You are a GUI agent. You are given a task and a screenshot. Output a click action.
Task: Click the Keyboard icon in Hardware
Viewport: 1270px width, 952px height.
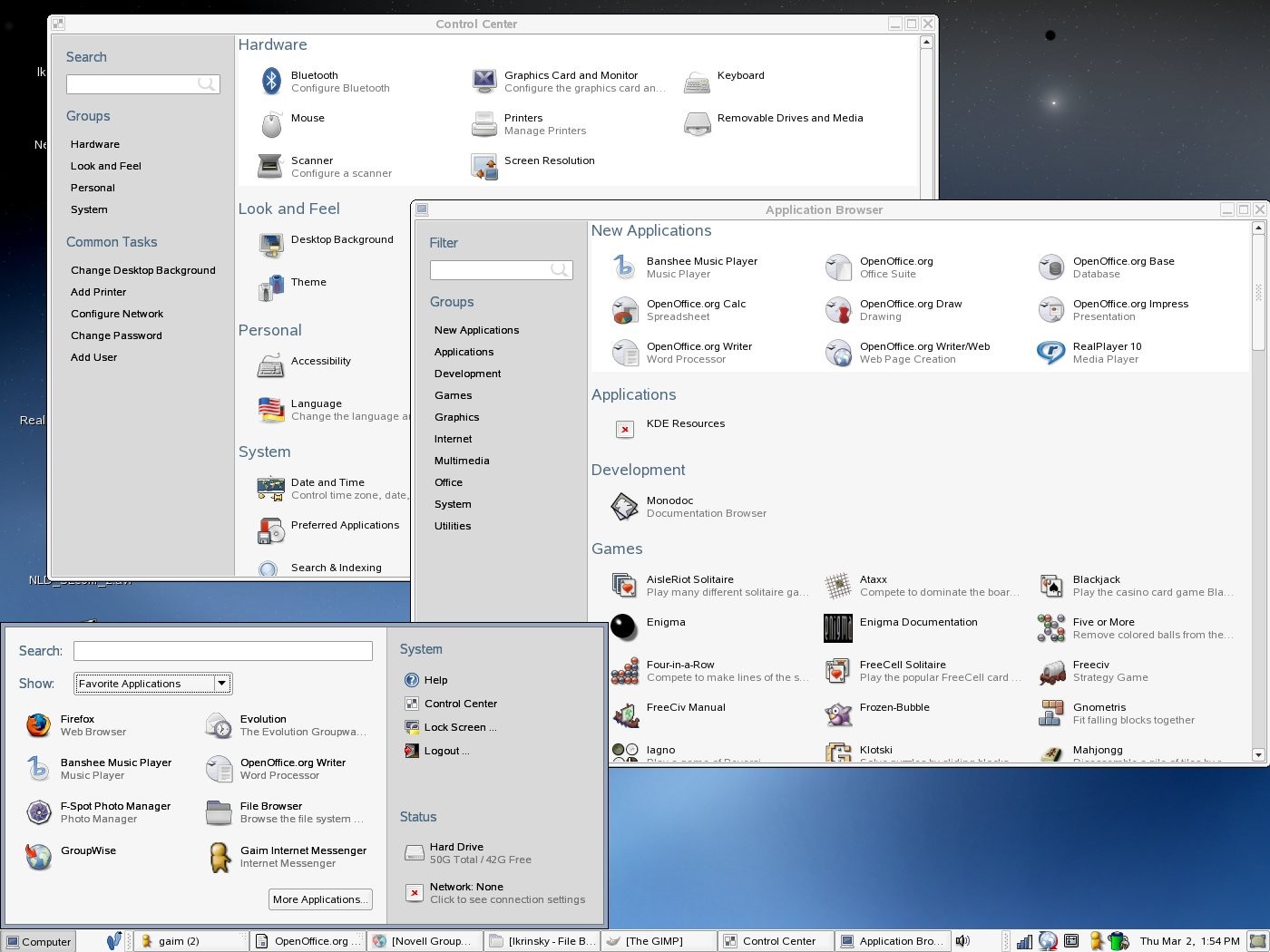[697, 83]
